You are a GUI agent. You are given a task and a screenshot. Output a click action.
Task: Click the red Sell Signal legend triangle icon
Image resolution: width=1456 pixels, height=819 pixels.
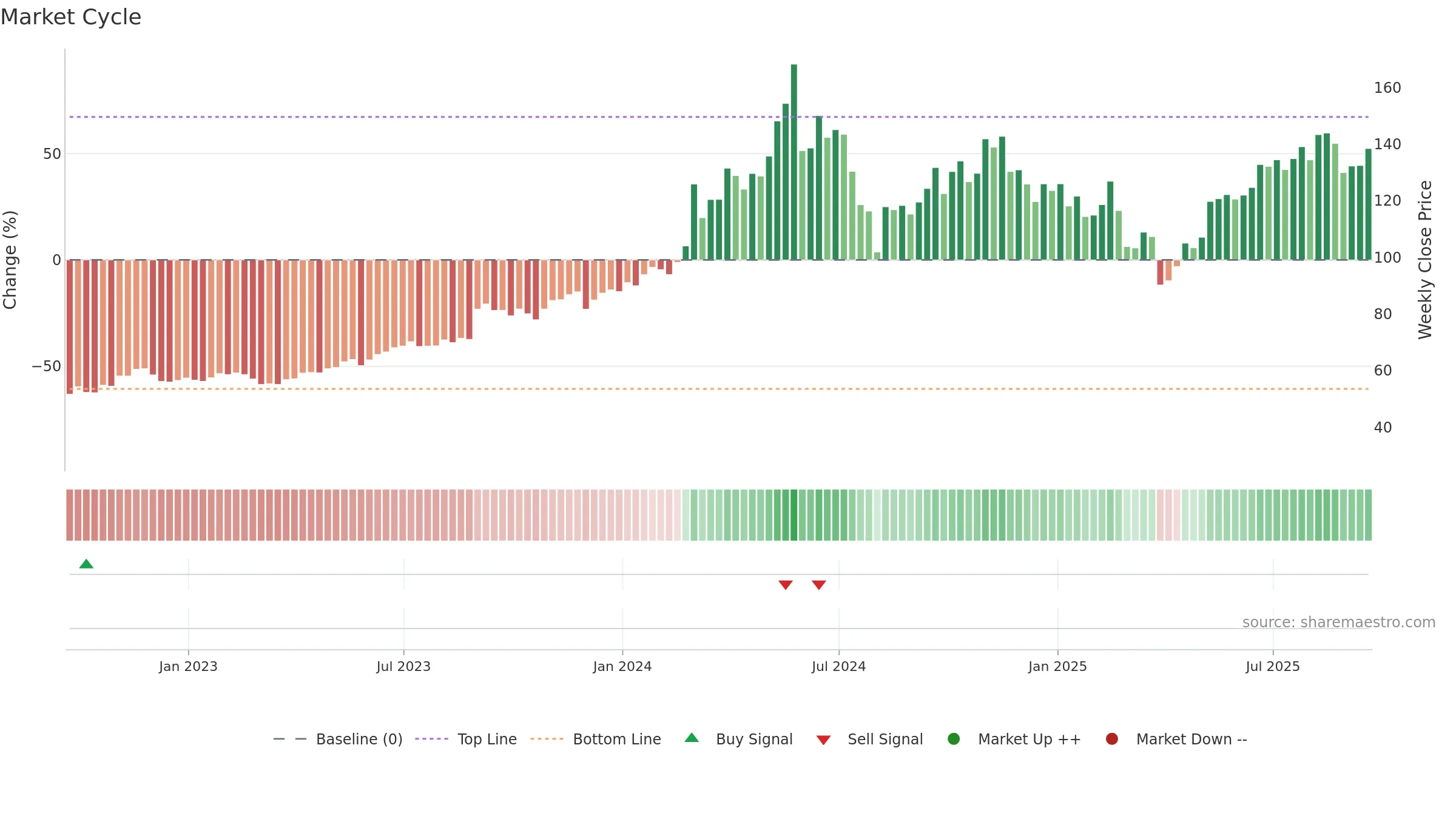click(x=823, y=740)
